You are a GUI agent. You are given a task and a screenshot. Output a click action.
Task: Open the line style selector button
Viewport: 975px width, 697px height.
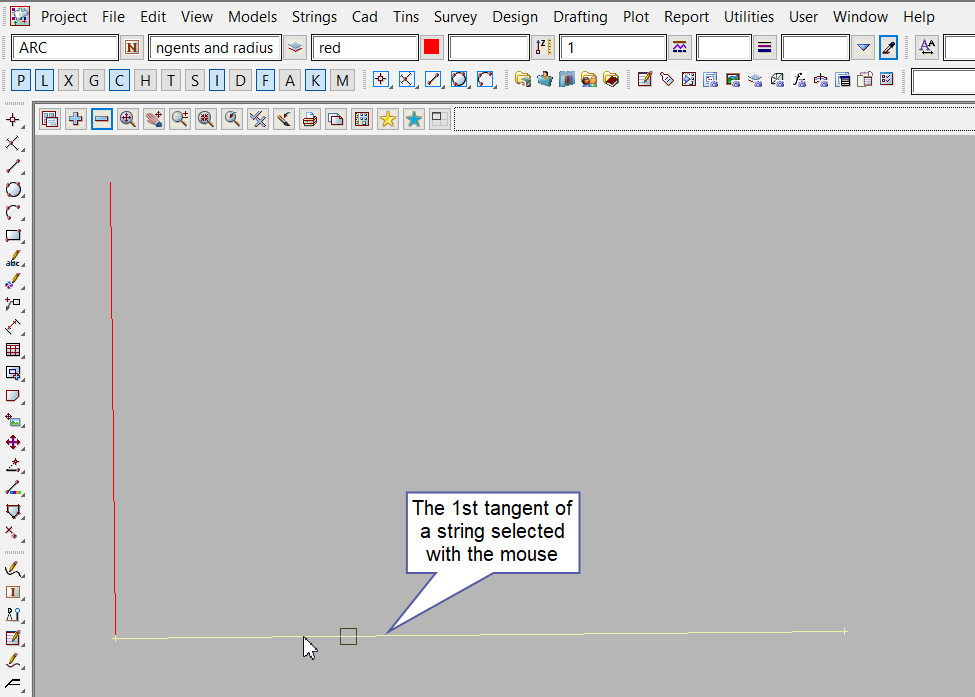click(x=765, y=47)
